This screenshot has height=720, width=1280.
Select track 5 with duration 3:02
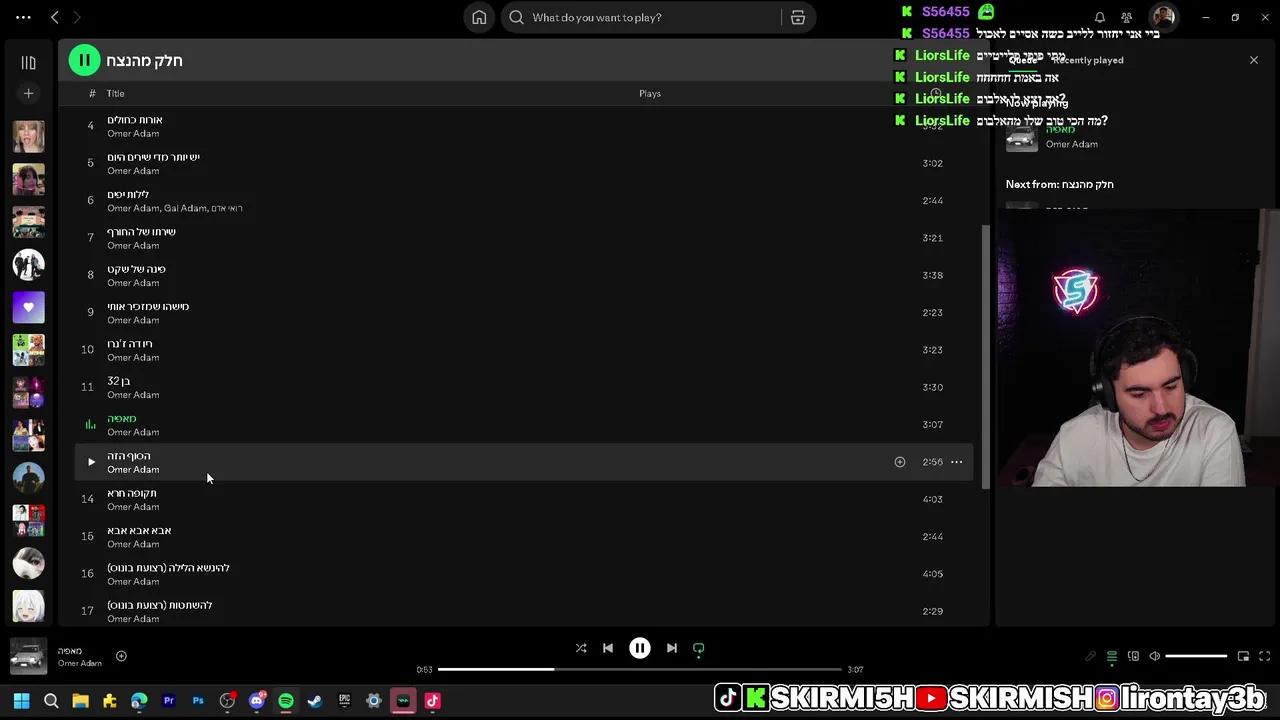tap(524, 163)
